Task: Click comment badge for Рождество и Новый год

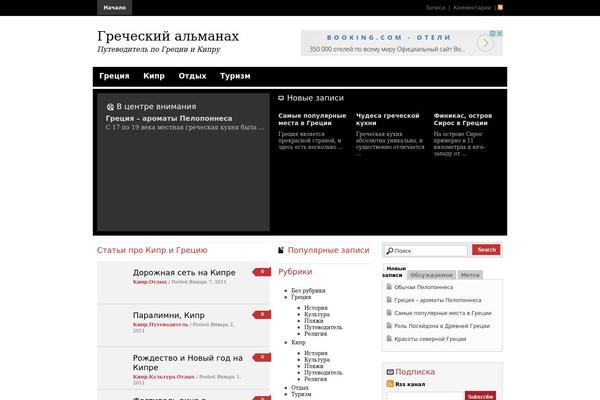Action: (262, 357)
